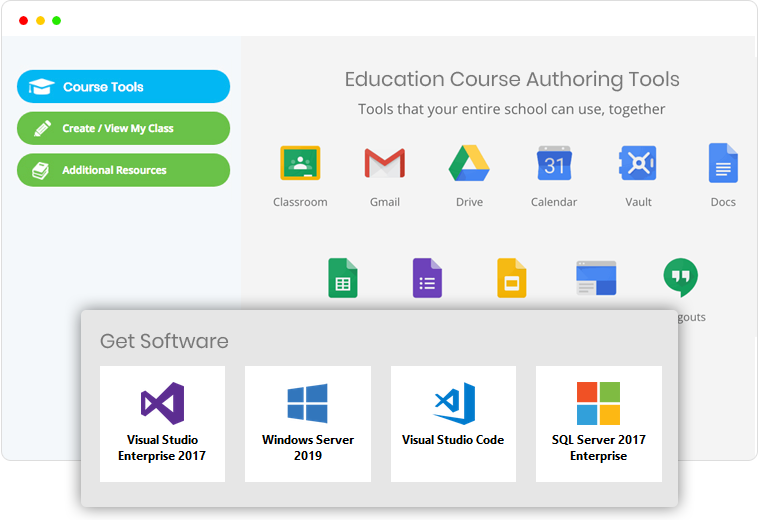
Task: Click the Vault label
Action: point(638,202)
